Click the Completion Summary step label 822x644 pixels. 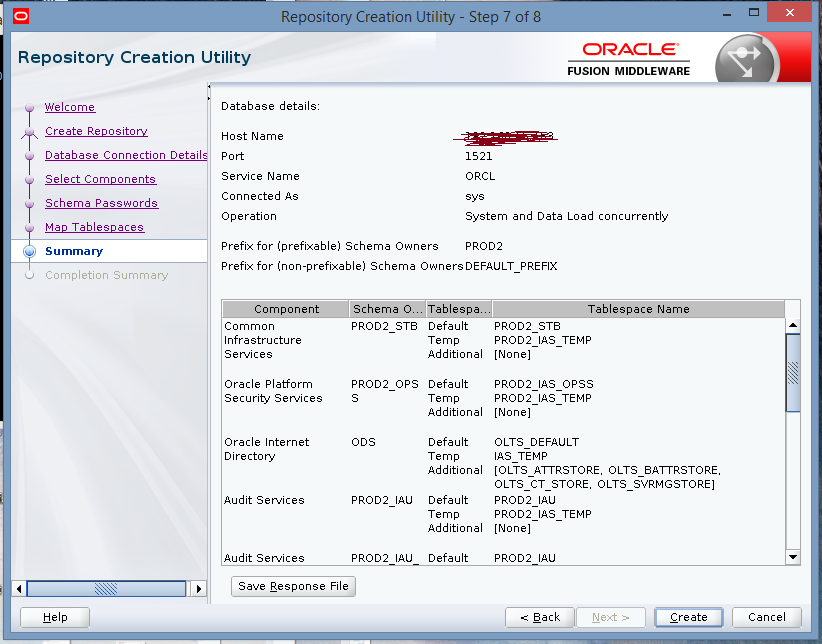106,275
